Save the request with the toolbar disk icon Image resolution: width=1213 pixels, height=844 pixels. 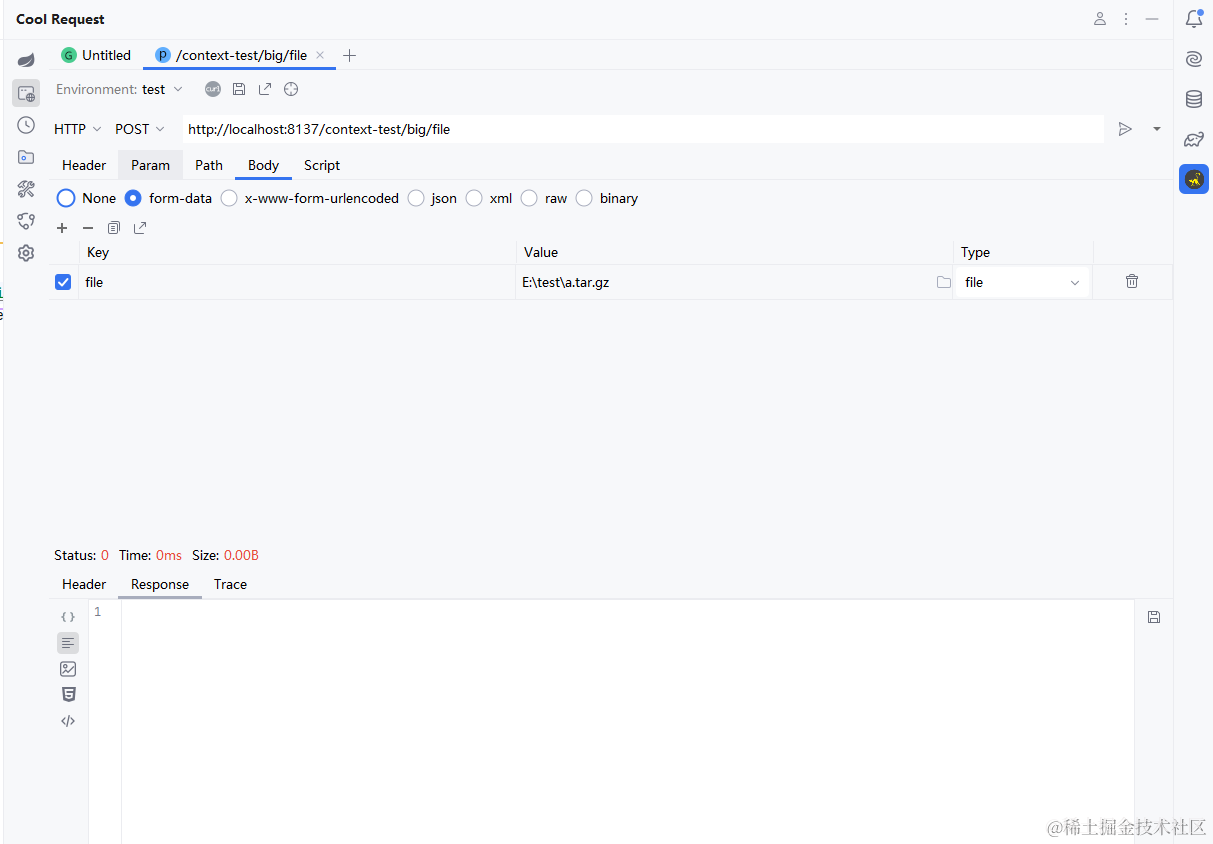click(x=239, y=89)
